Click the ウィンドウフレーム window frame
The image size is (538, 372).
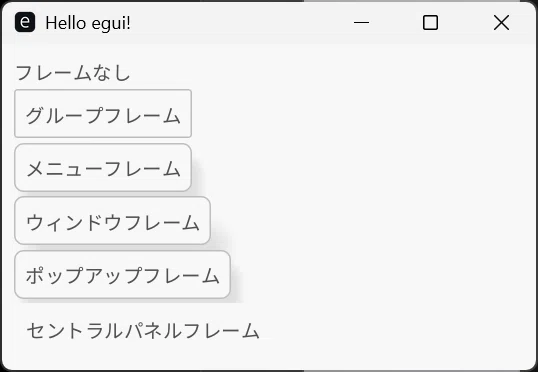(x=112, y=221)
